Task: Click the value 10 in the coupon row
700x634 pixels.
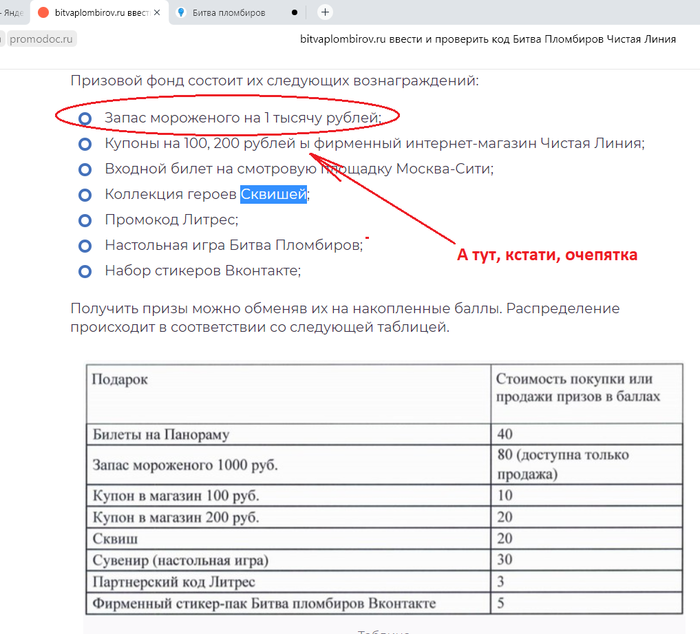Action: click(x=505, y=496)
